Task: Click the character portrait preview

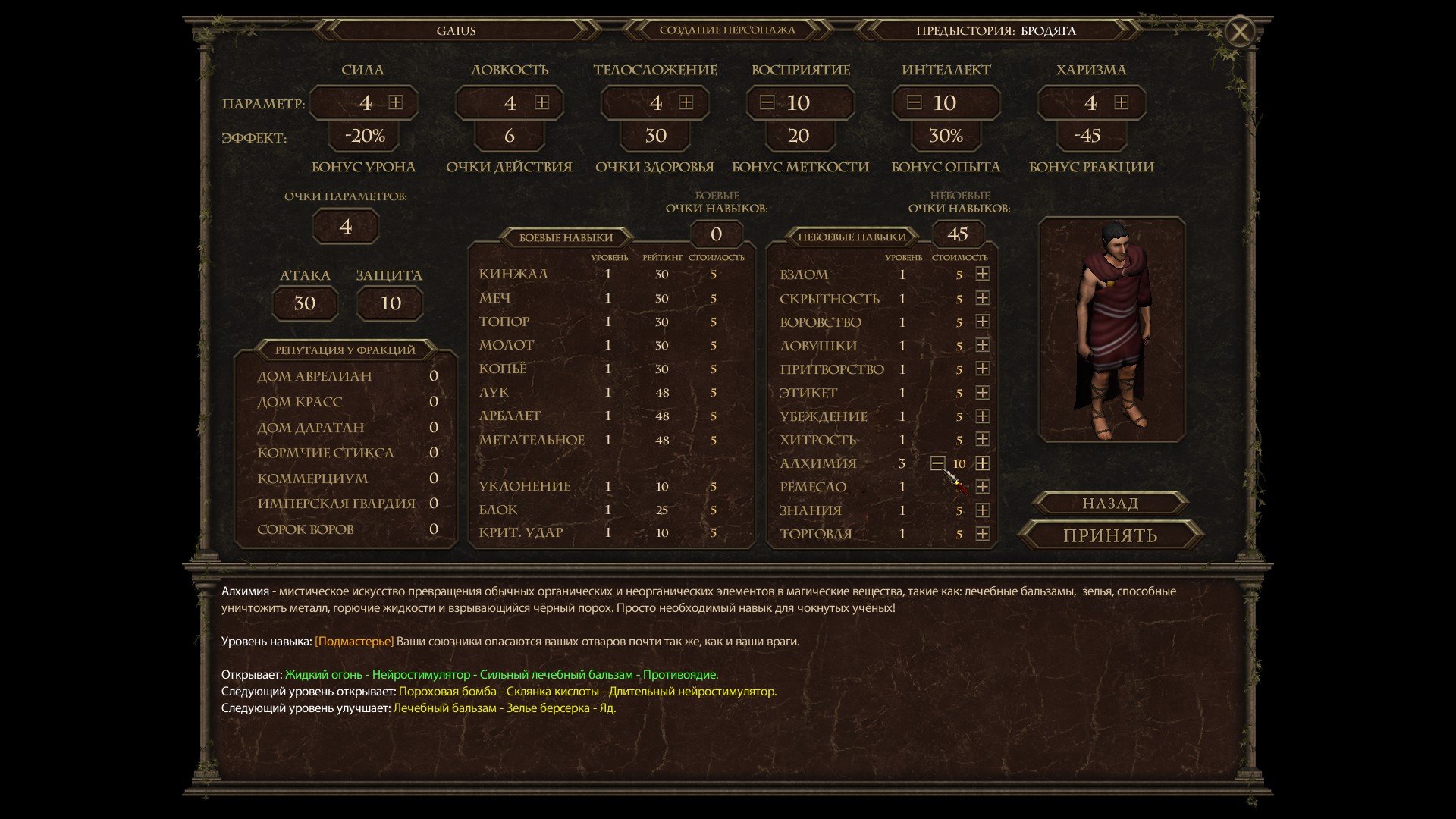Action: 1112,330
